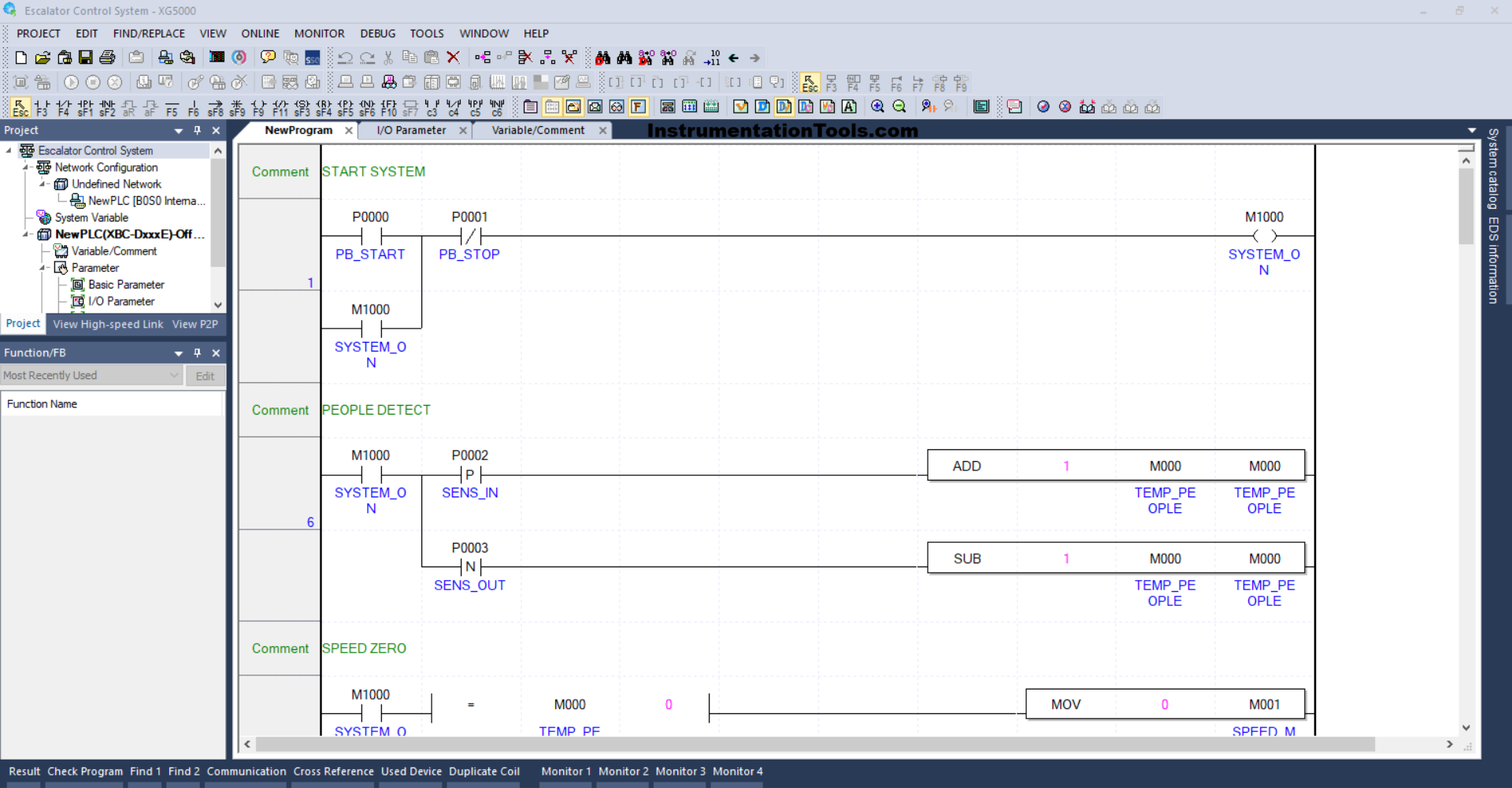
Task: Select the Reset coil (R) tool
Action: (x=324, y=106)
